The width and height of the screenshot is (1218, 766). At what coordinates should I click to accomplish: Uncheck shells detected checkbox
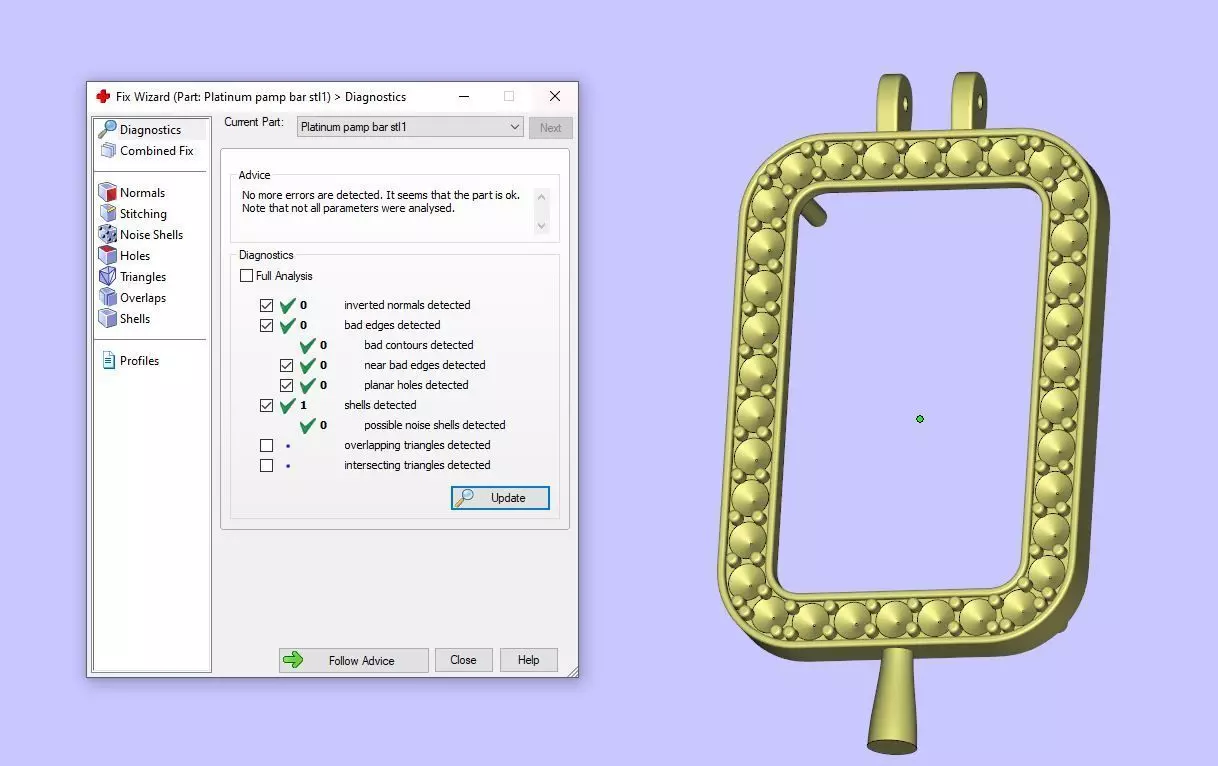[x=266, y=405]
